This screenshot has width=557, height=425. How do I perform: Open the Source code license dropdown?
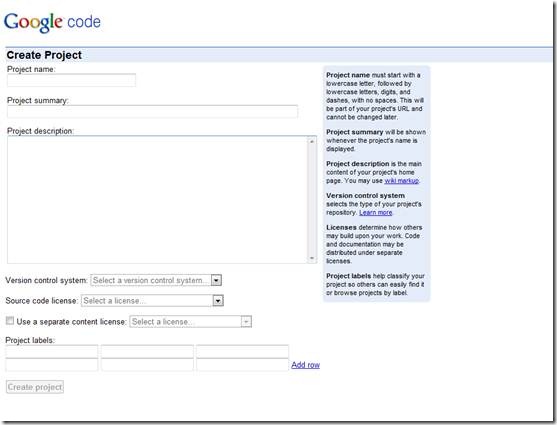point(152,301)
